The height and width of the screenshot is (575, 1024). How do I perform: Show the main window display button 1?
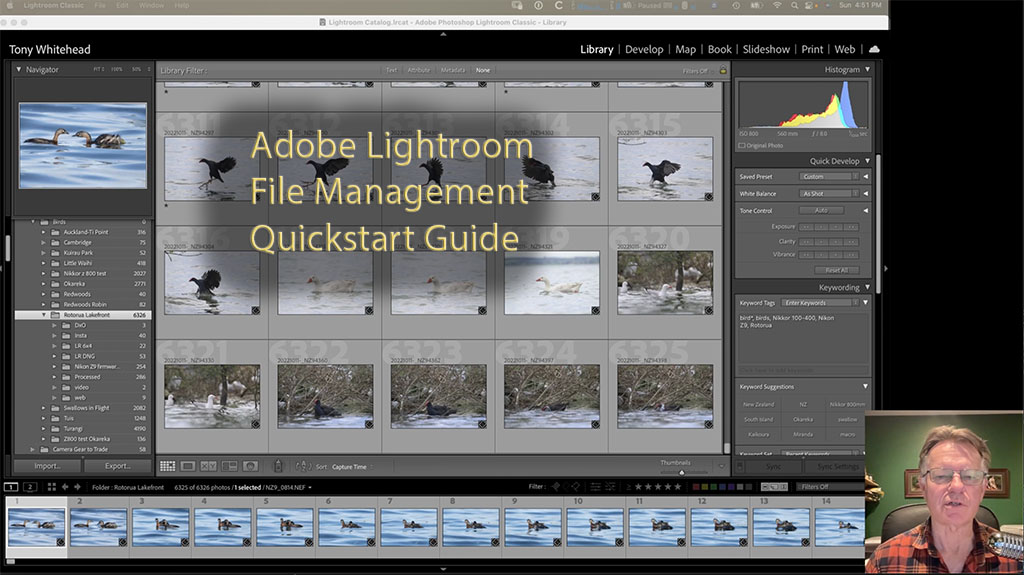tap(11, 487)
